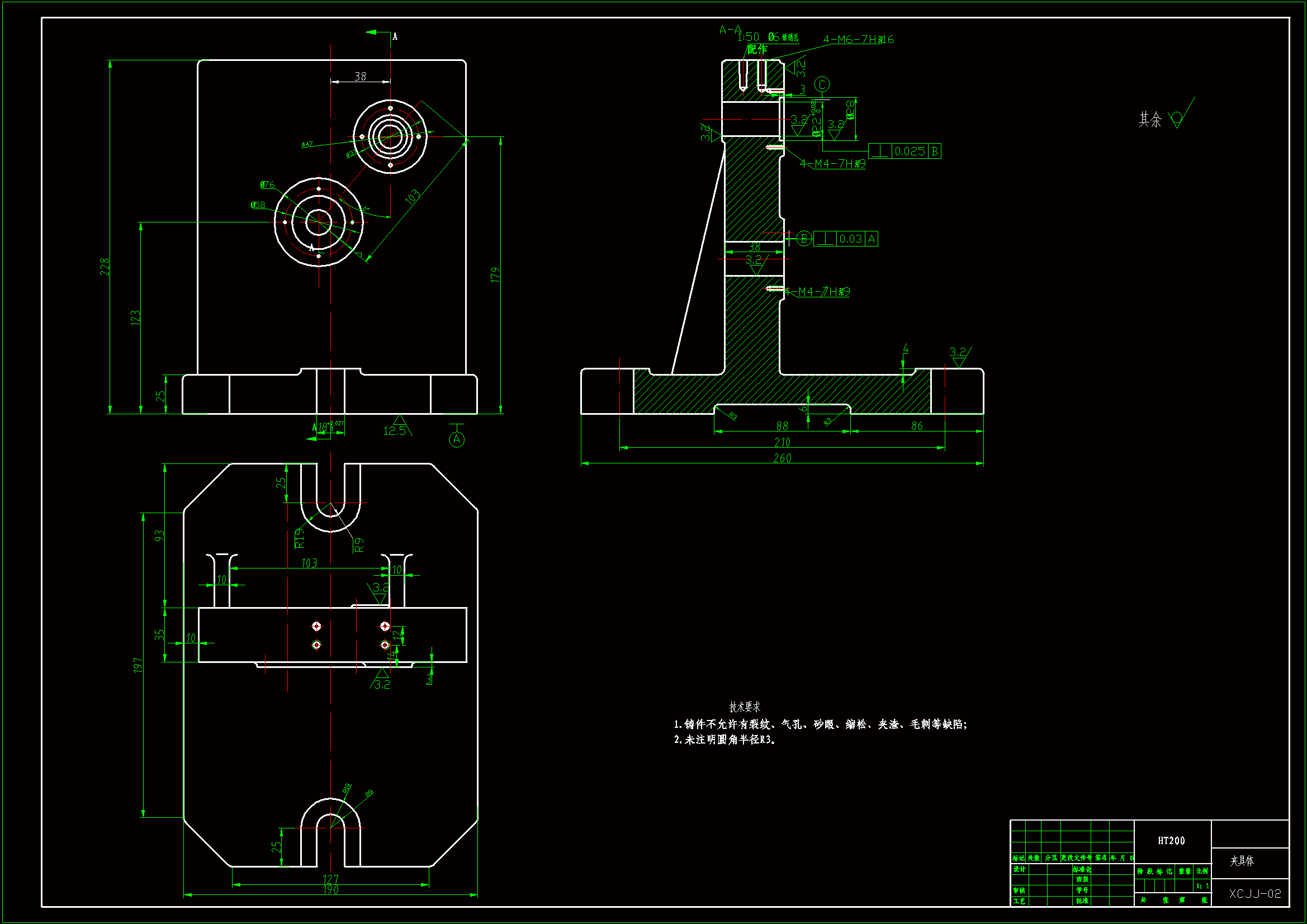The width and height of the screenshot is (1307, 924).
Task: Click the 260 overall width dimension
Action: point(782,458)
